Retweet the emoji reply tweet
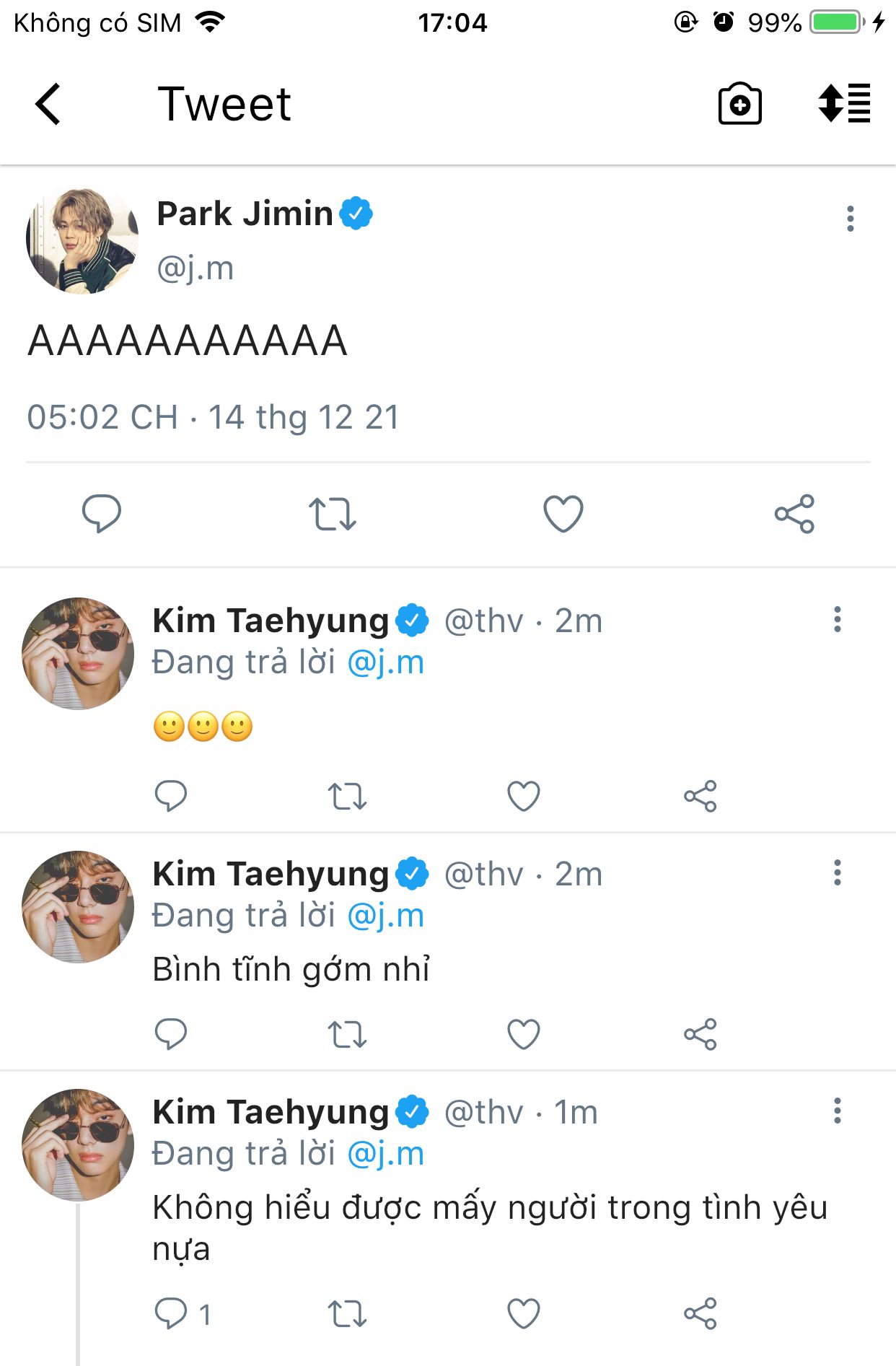The height and width of the screenshot is (1366, 896). coord(347,797)
